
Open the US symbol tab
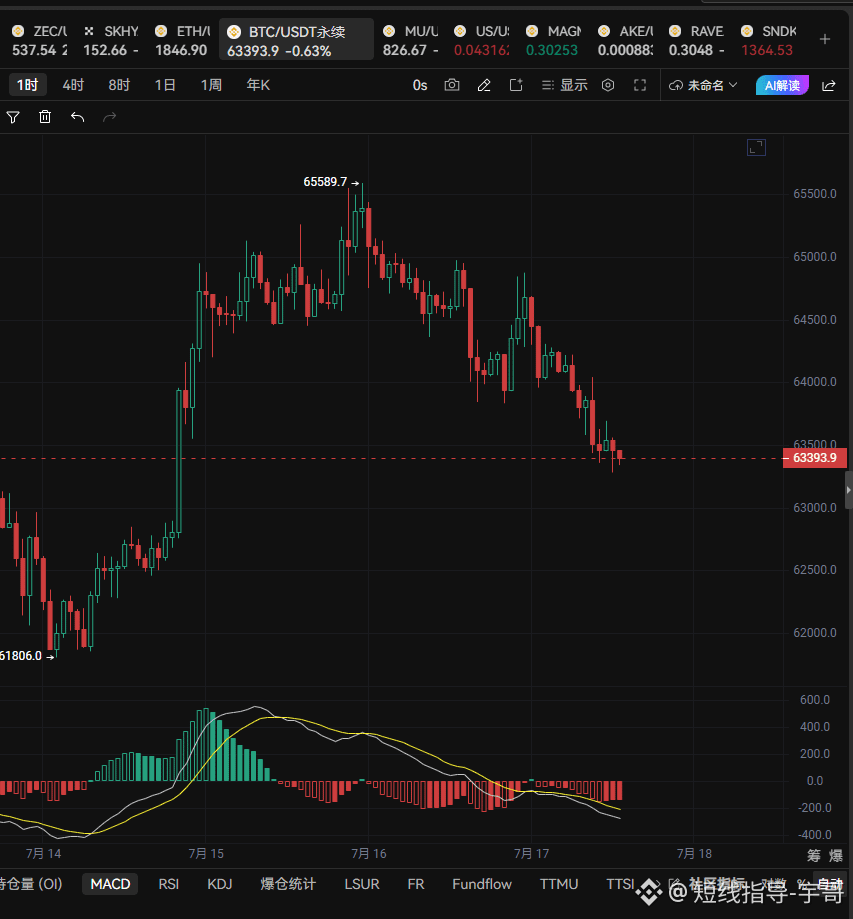[x=482, y=40]
